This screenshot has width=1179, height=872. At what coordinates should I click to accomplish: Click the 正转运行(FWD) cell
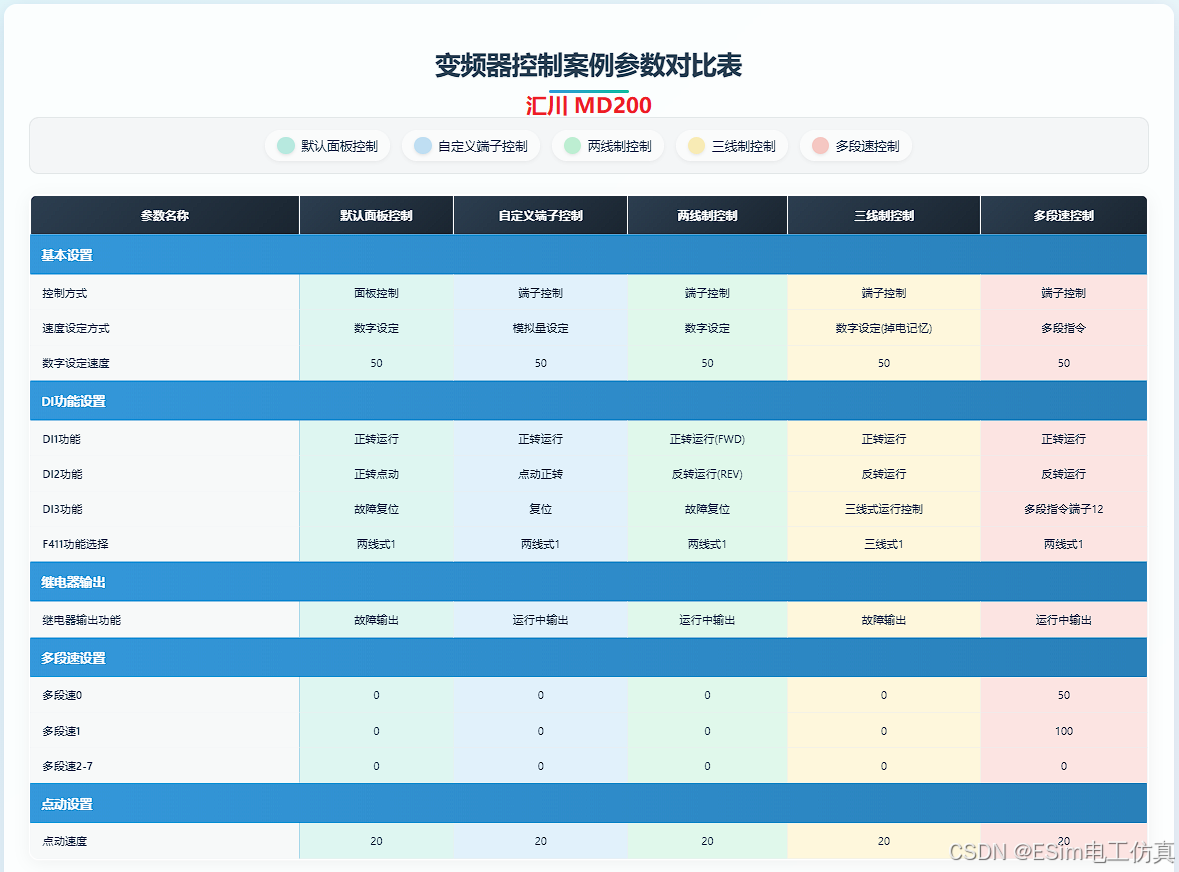tap(708, 439)
